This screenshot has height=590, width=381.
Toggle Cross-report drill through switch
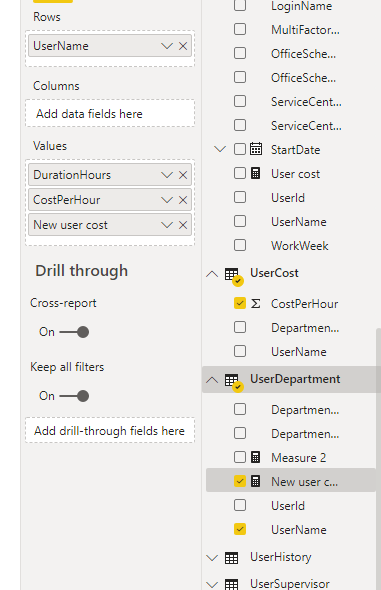pyautogui.click(x=74, y=332)
